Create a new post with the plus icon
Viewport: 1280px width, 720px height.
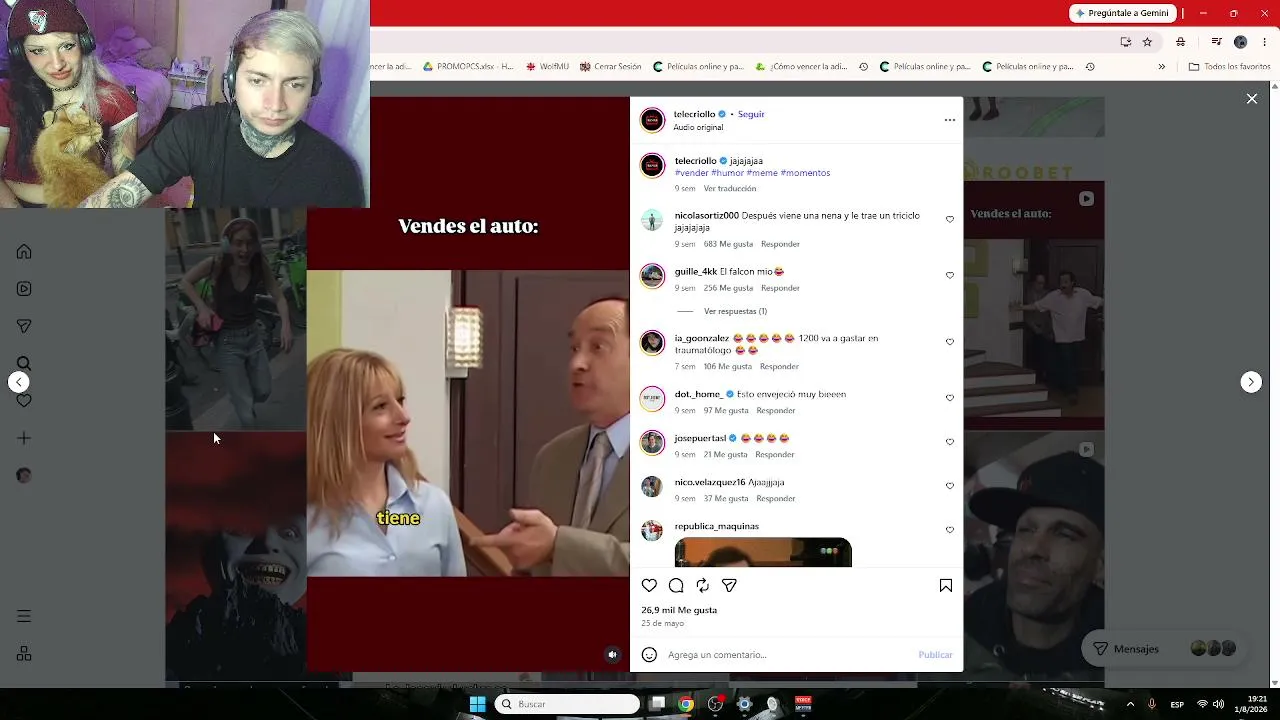(24, 438)
